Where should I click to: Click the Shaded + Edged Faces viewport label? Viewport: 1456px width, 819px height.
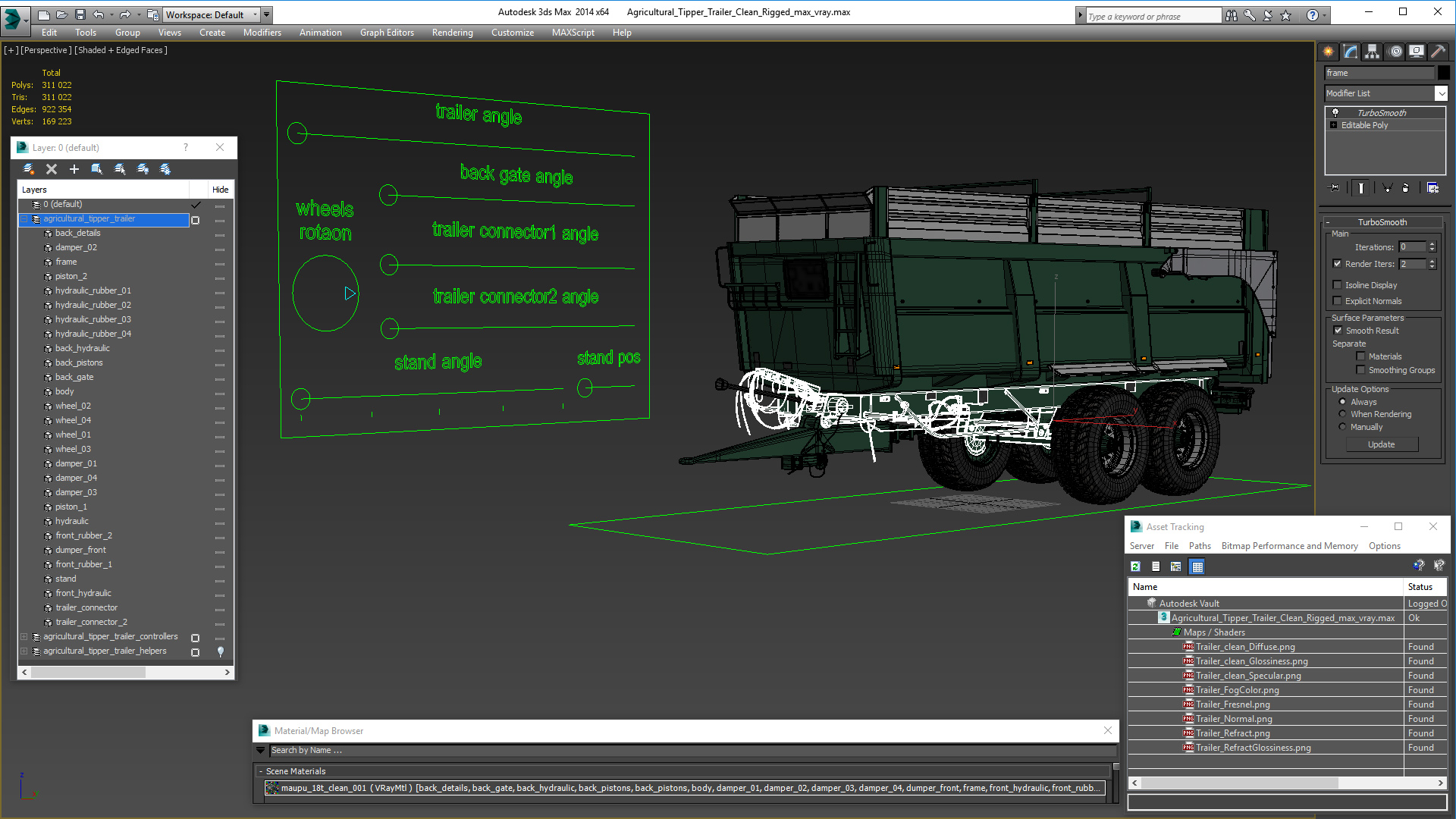click(x=121, y=50)
